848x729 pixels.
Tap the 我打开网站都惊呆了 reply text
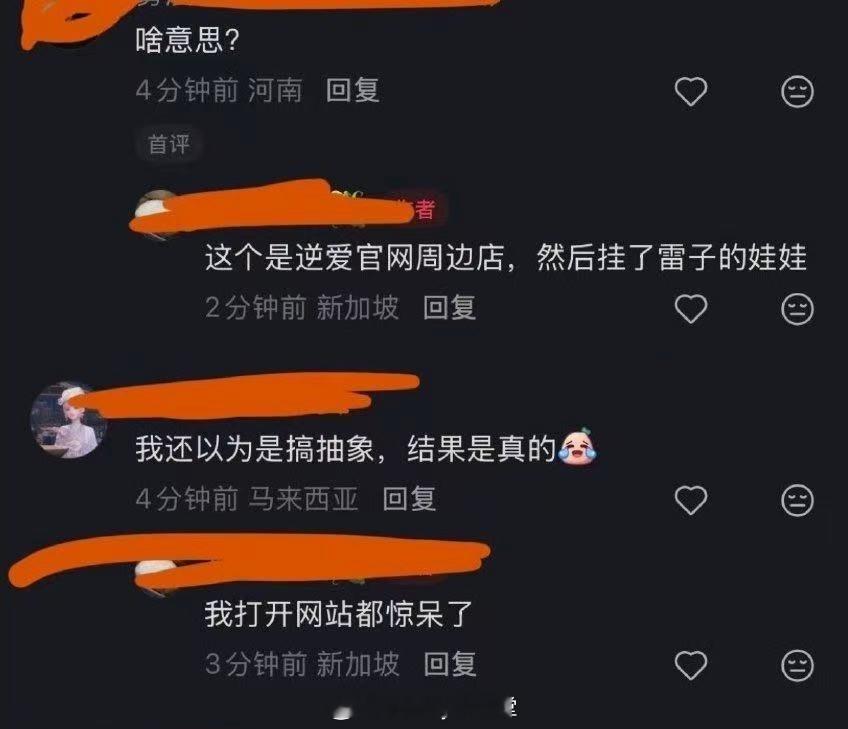coord(339,614)
